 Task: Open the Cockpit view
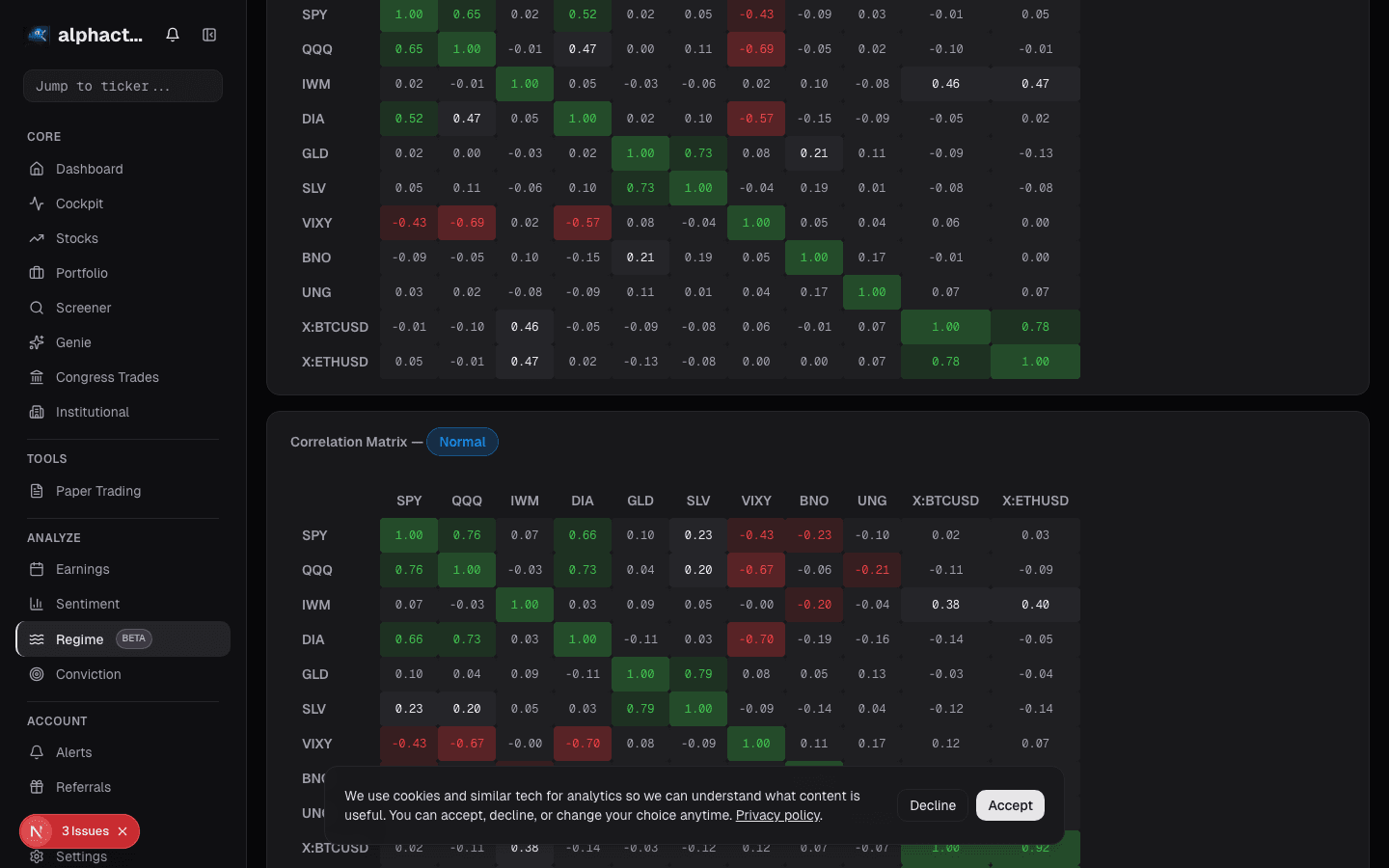(x=79, y=203)
